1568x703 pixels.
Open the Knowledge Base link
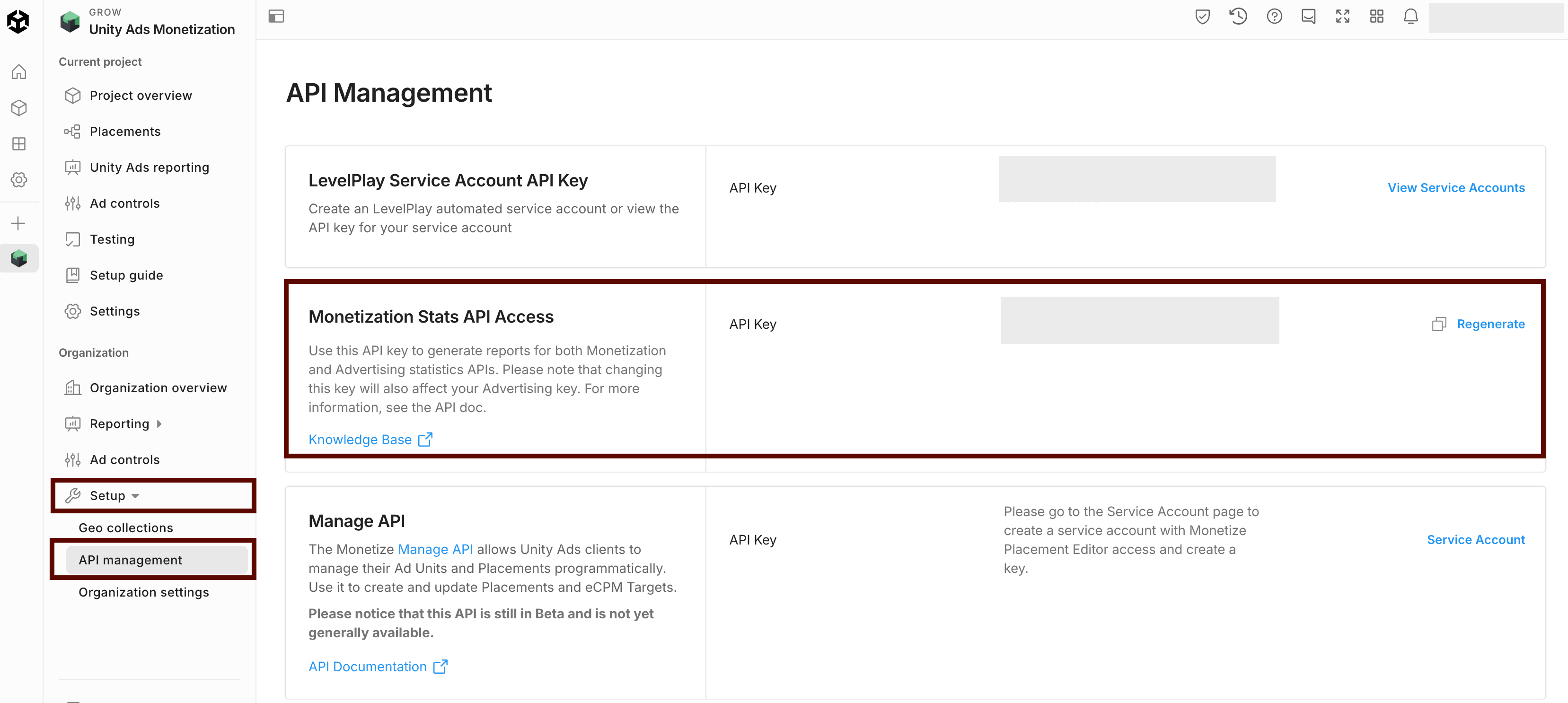[x=361, y=439]
